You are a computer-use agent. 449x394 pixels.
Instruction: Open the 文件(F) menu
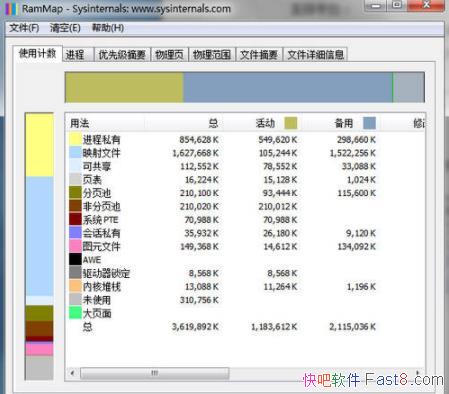pyautogui.click(x=24, y=28)
